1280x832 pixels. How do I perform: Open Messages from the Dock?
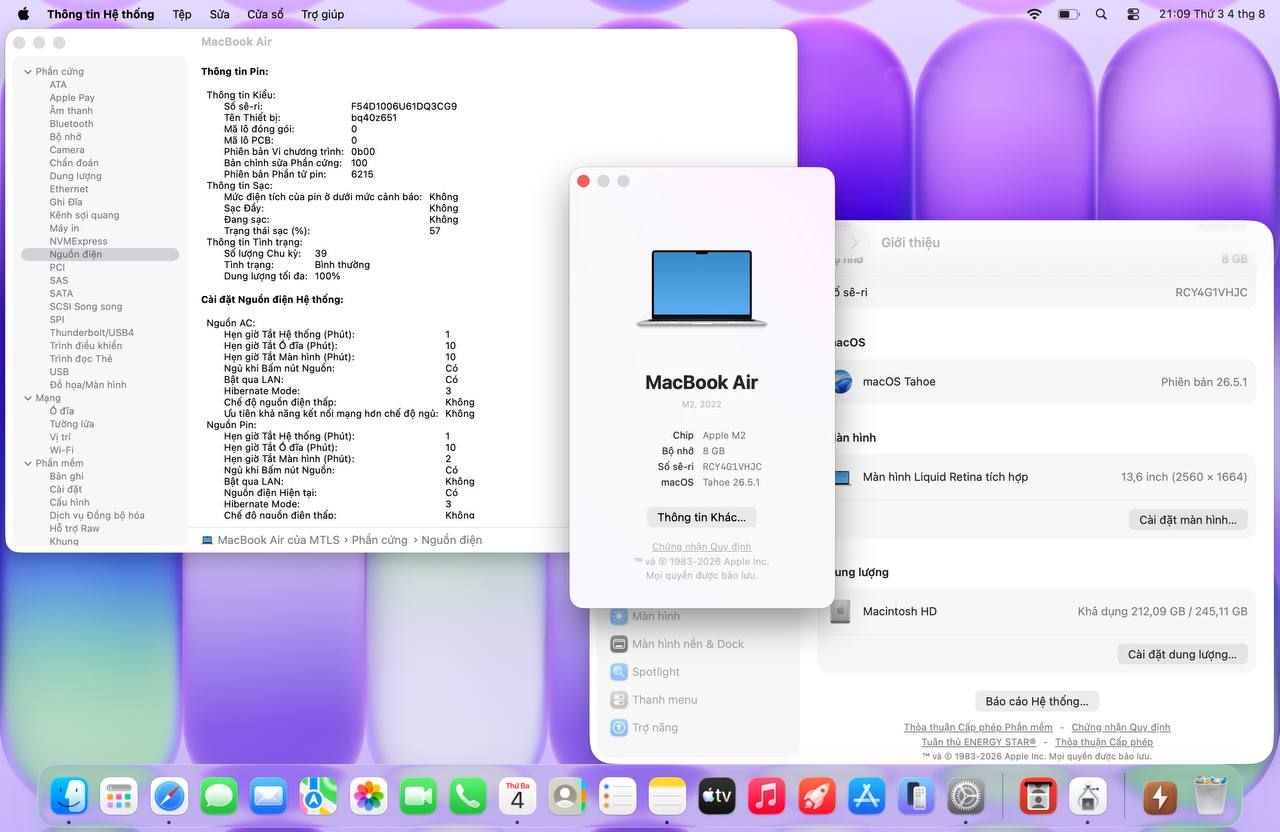click(218, 796)
